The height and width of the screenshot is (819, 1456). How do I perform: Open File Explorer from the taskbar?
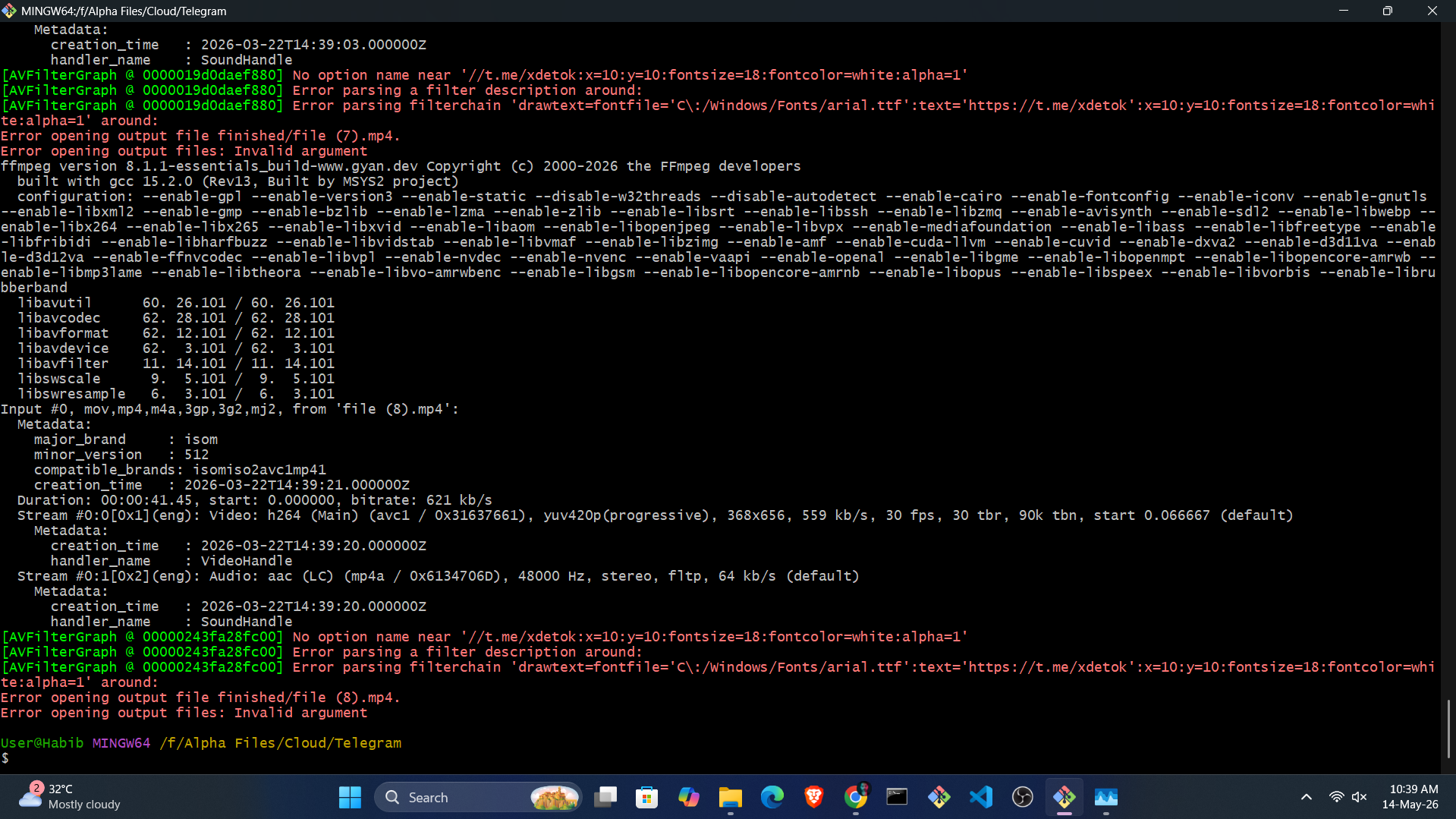730,797
